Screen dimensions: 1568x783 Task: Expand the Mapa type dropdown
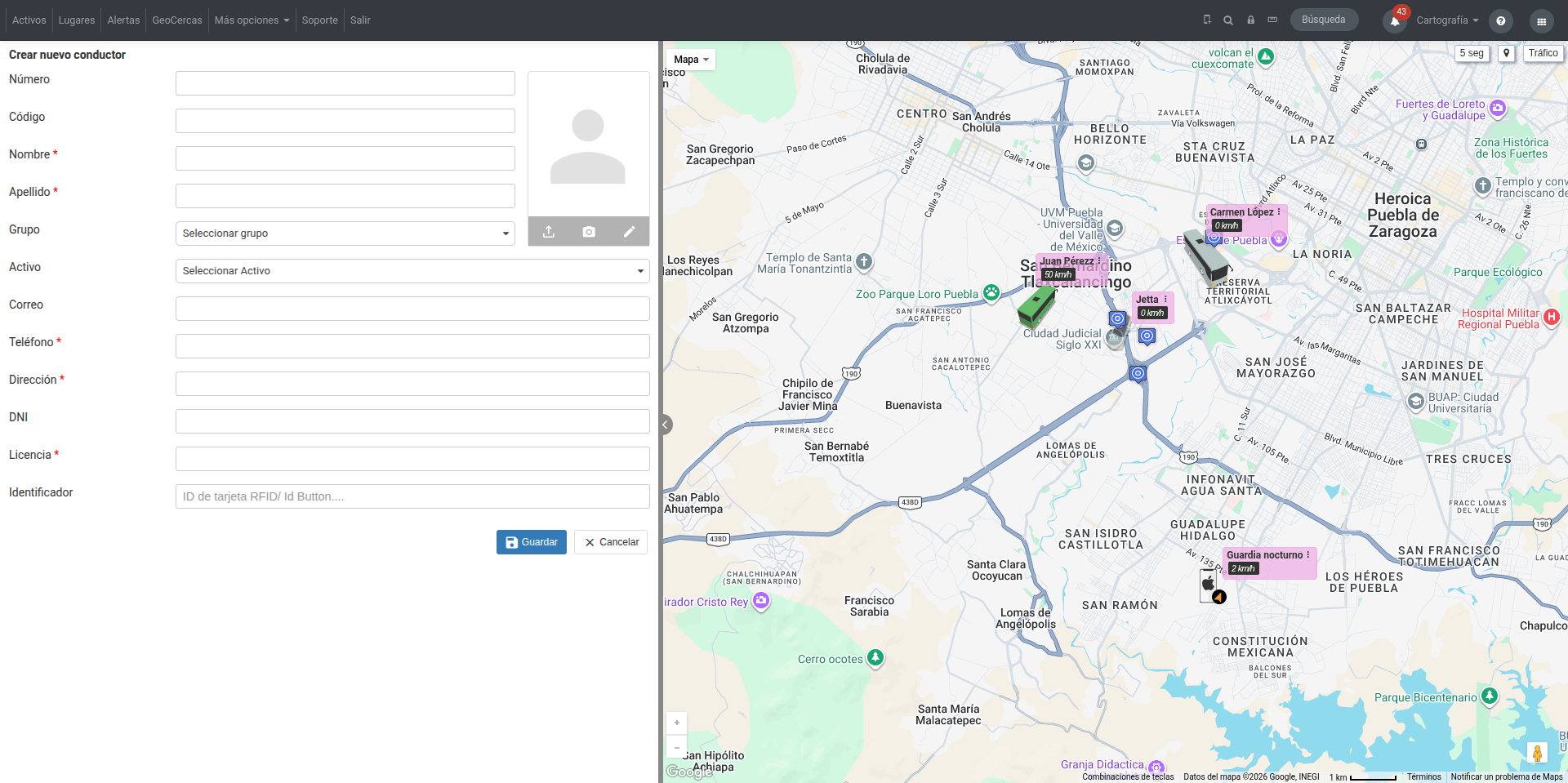click(x=691, y=60)
